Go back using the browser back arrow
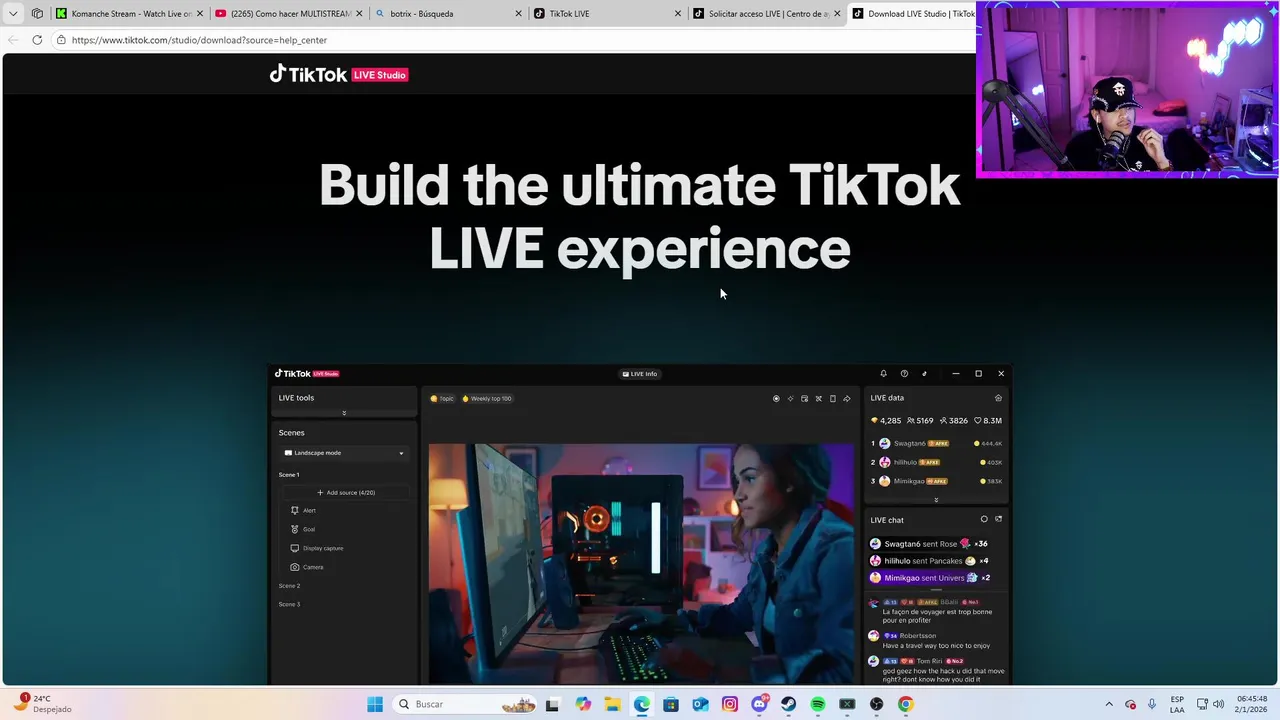1280x720 pixels. [x=13, y=40]
